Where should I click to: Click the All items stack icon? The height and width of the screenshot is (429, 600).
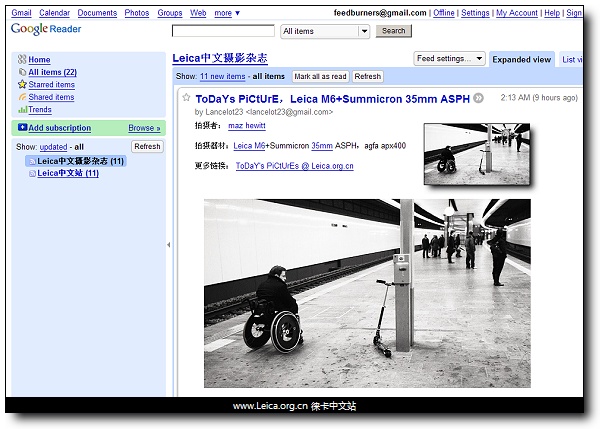[x=22, y=72]
